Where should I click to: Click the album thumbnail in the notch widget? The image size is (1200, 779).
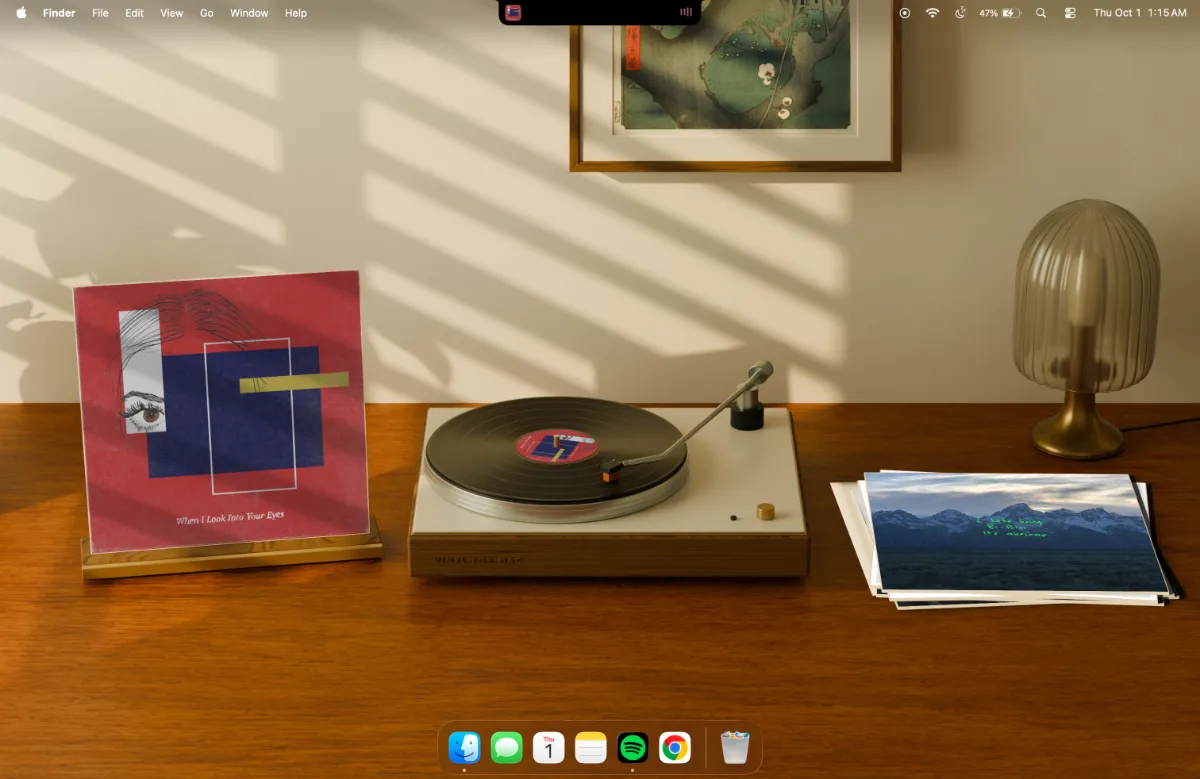pos(513,12)
